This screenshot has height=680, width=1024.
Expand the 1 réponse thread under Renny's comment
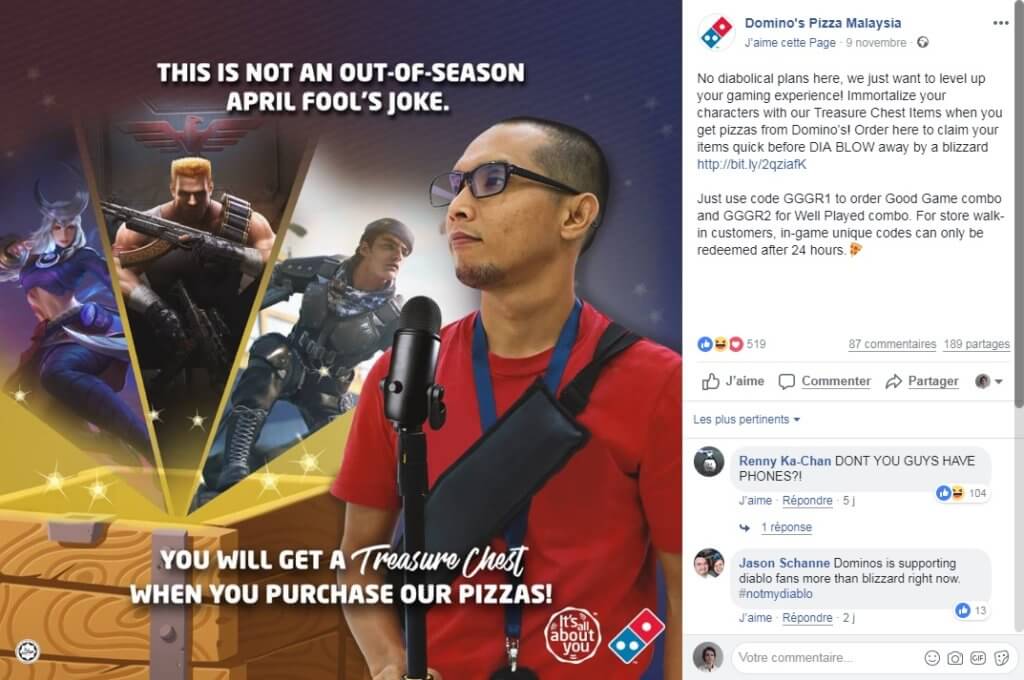pos(786,527)
